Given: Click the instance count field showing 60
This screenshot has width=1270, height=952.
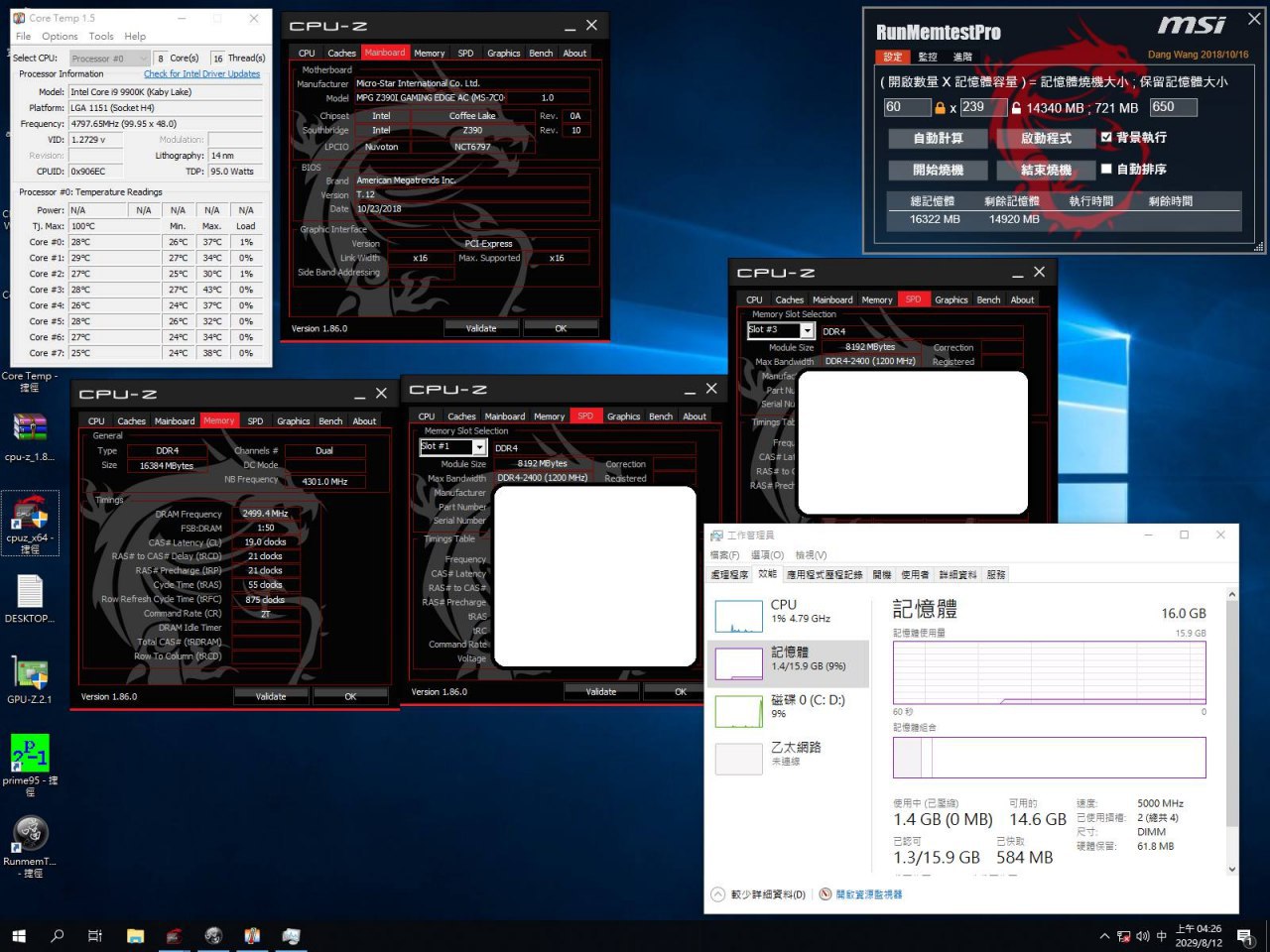Looking at the screenshot, I should 907,107.
